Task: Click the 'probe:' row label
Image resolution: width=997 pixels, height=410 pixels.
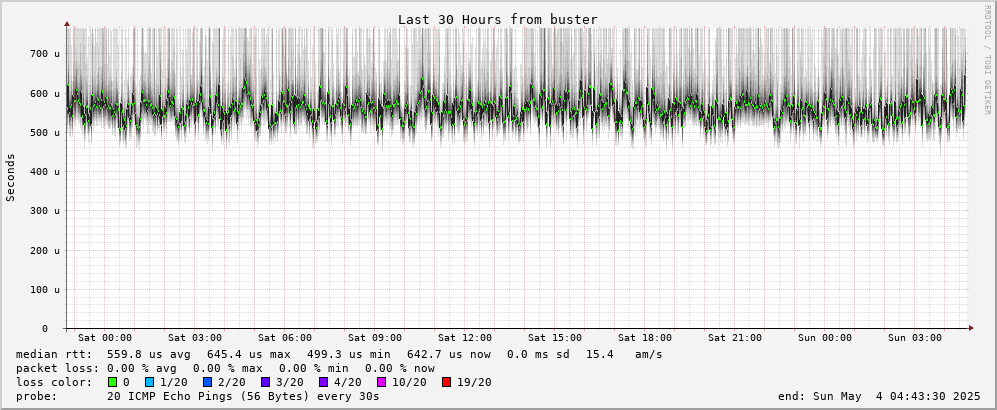Action: pyautogui.click(x=37, y=397)
